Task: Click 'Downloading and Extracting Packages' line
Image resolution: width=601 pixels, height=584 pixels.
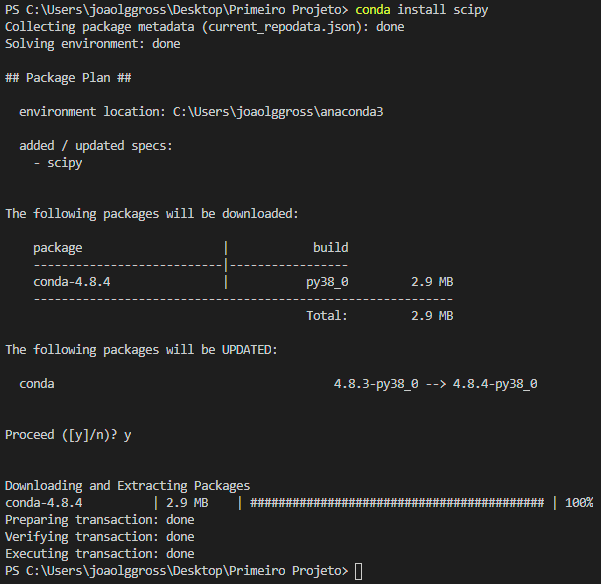Action: [127, 486]
